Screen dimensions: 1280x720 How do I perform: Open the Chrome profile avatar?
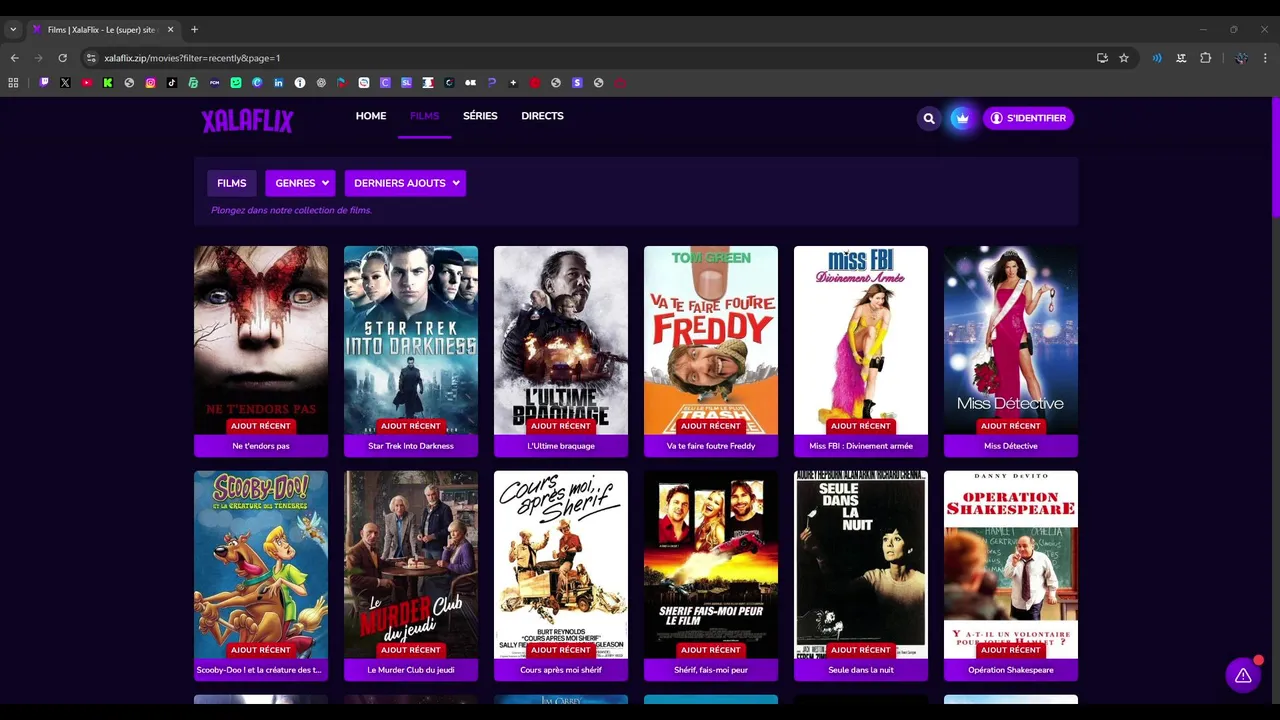1241,58
